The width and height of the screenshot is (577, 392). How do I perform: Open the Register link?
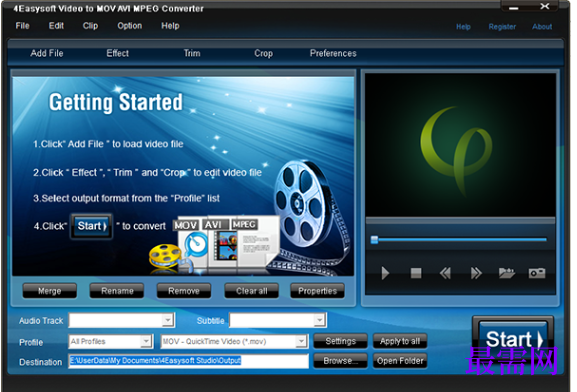coord(502,27)
